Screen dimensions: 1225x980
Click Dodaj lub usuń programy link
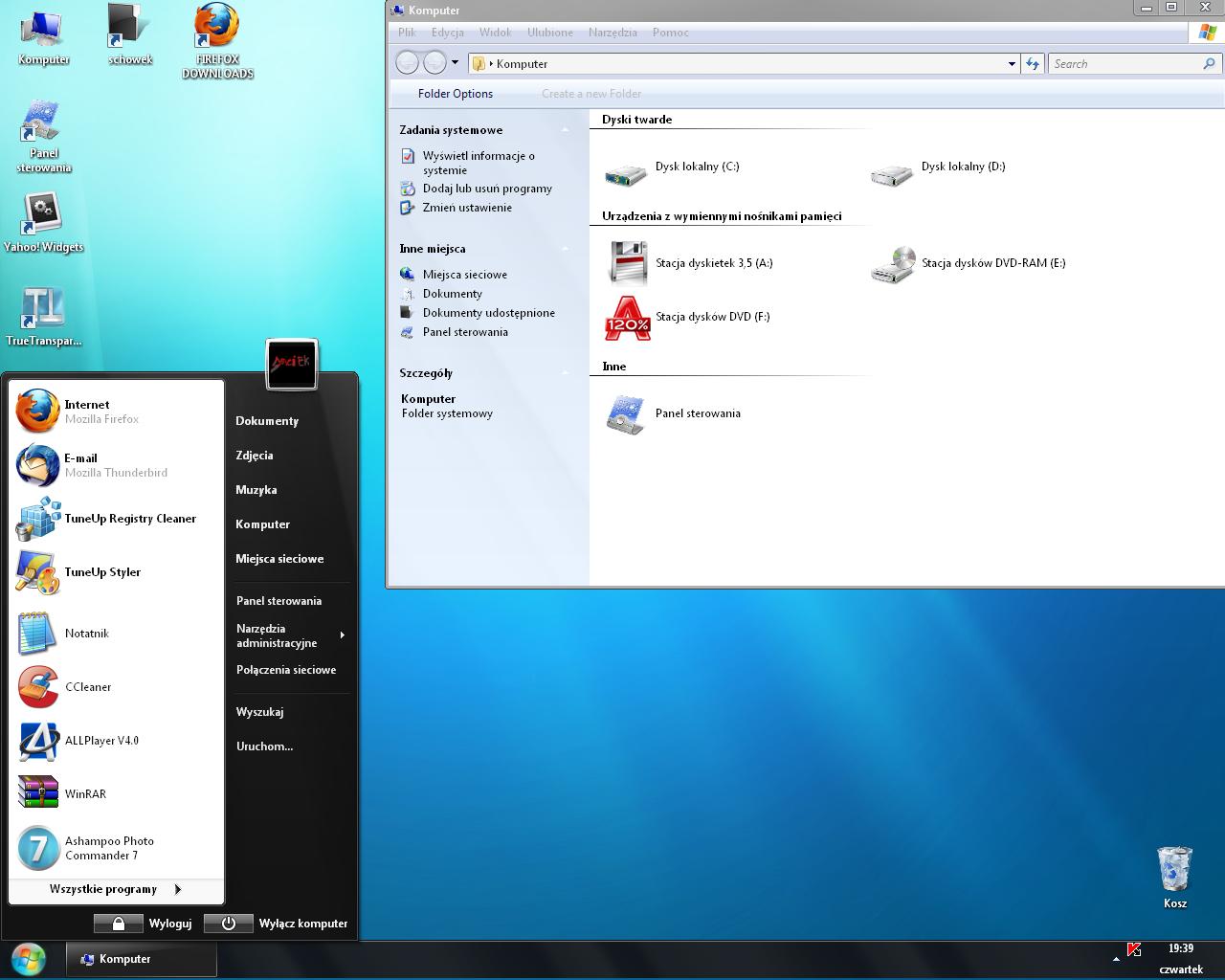pyautogui.click(x=487, y=189)
